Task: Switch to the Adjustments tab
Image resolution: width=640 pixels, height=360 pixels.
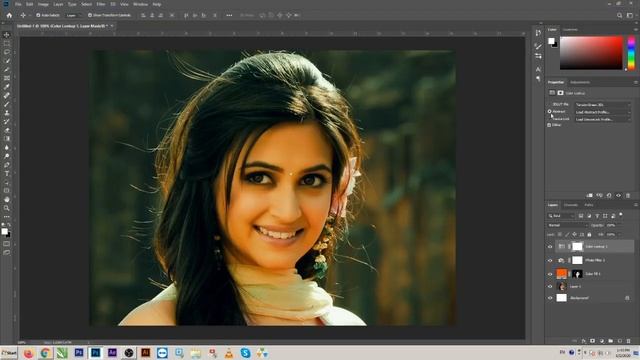Action: pos(580,82)
